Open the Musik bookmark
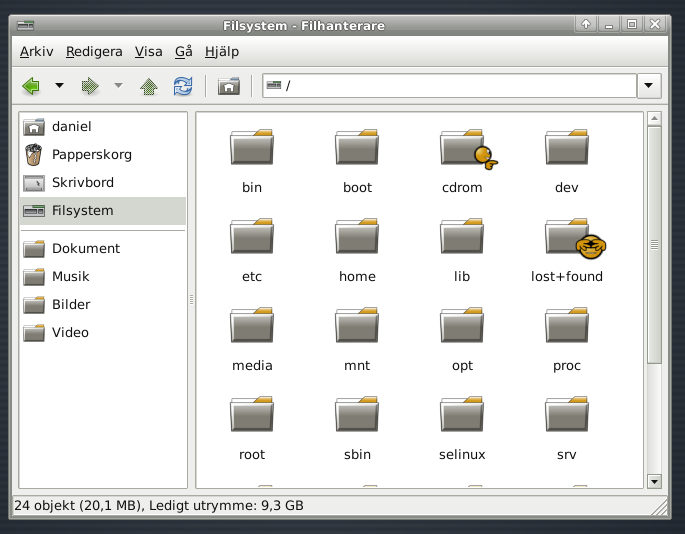 pos(103,277)
